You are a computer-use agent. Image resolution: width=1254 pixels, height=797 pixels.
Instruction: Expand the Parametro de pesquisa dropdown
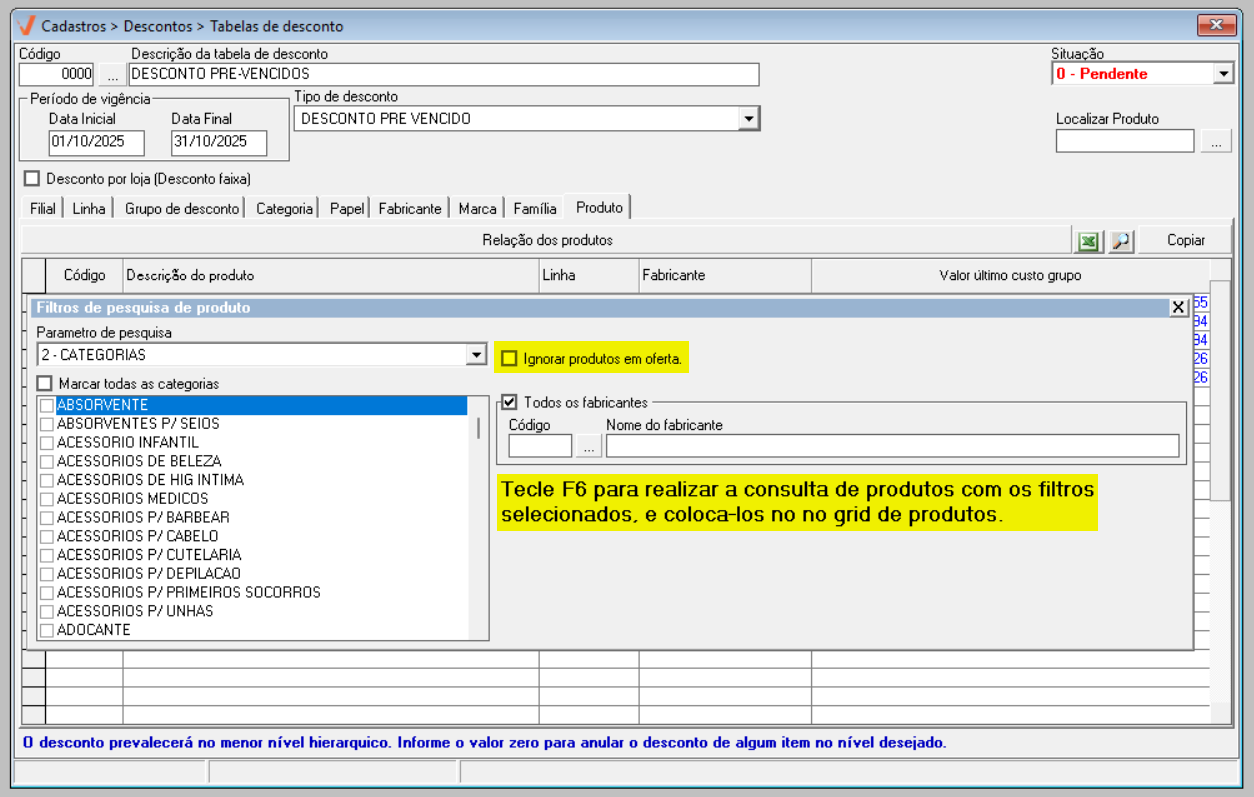(x=476, y=355)
